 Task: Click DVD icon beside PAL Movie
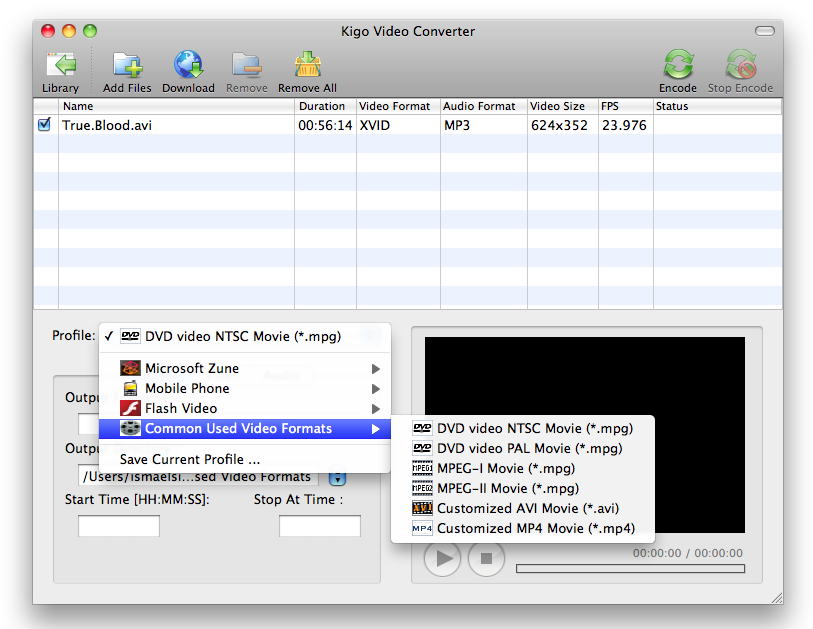pyautogui.click(x=422, y=448)
